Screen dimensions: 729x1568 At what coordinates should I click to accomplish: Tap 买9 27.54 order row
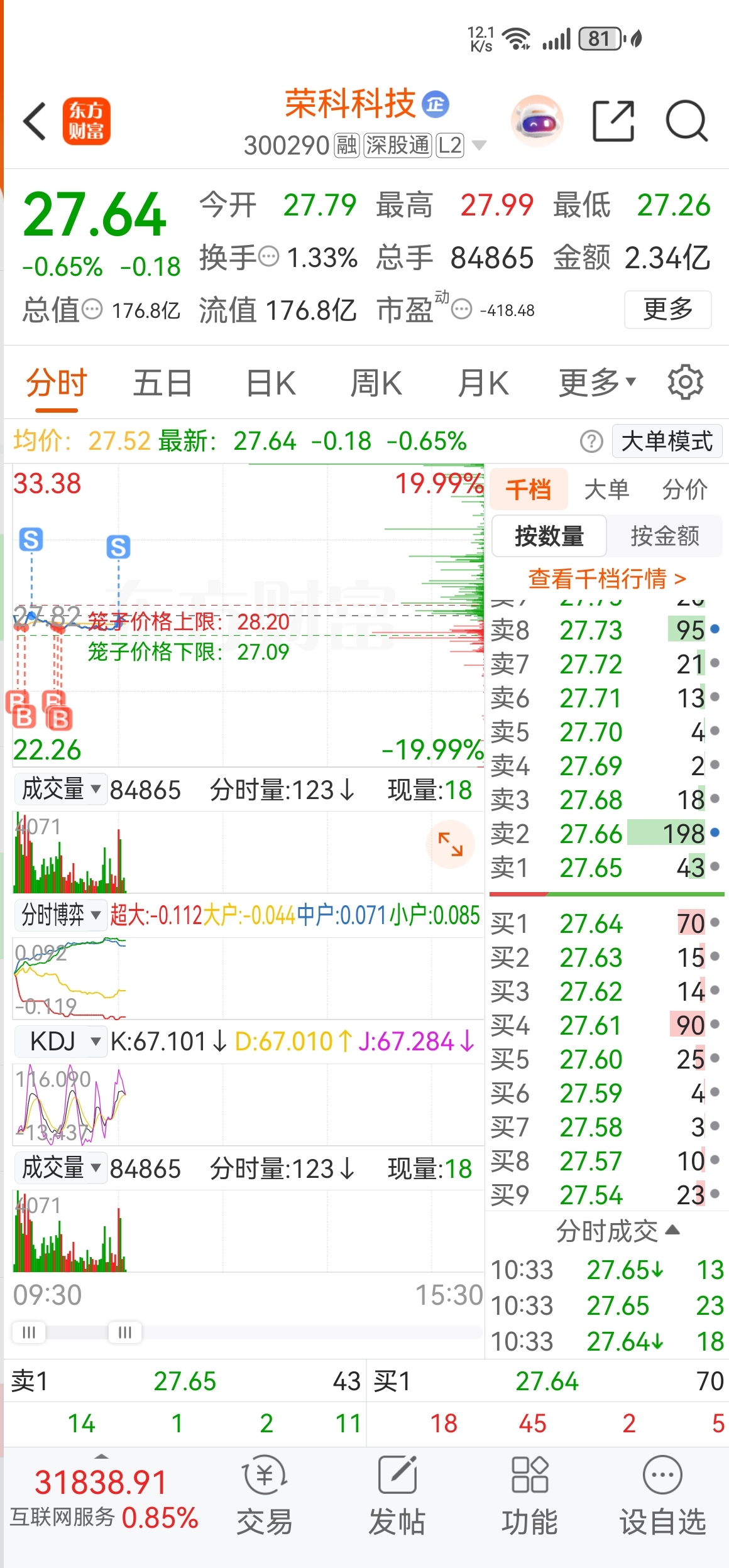(607, 1195)
